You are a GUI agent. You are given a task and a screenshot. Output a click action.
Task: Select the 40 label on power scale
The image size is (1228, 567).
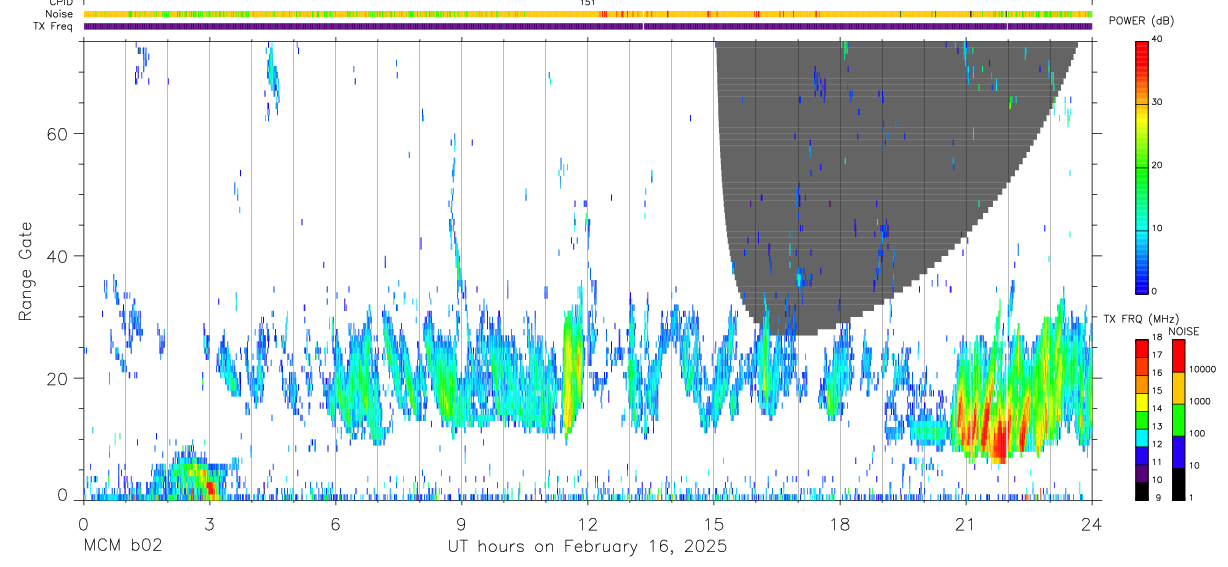pos(1159,38)
